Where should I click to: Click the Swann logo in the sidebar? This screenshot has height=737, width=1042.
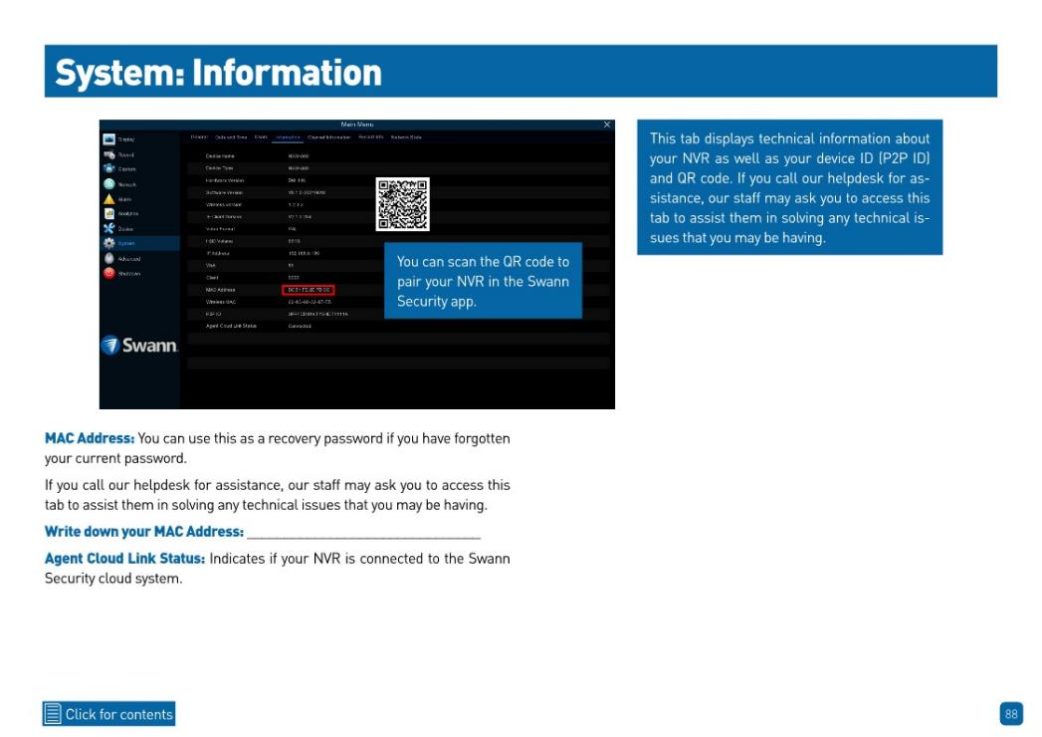click(140, 346)
